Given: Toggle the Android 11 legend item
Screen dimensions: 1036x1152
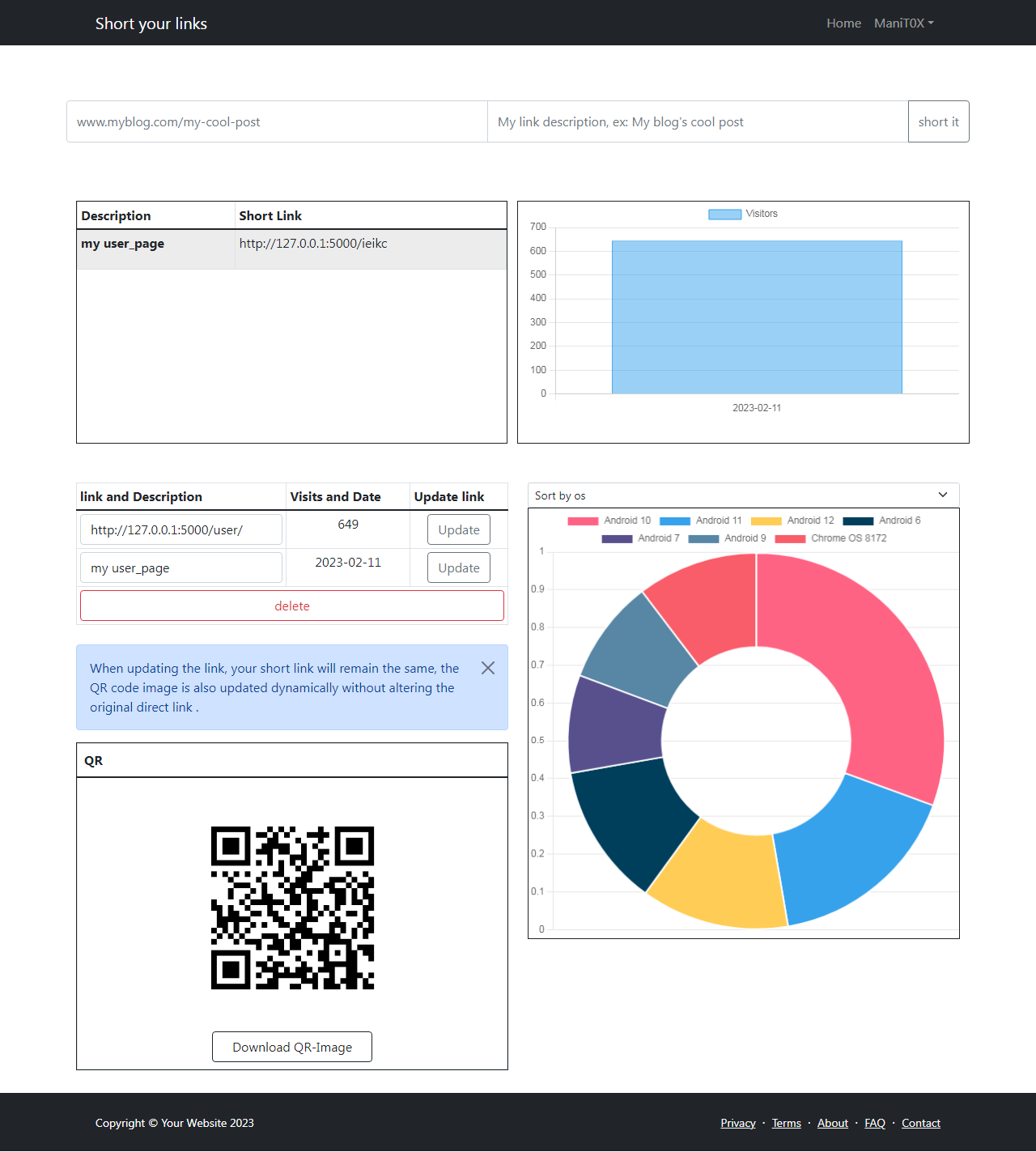Looking at the screenshot, I should (x=701, y=521).
